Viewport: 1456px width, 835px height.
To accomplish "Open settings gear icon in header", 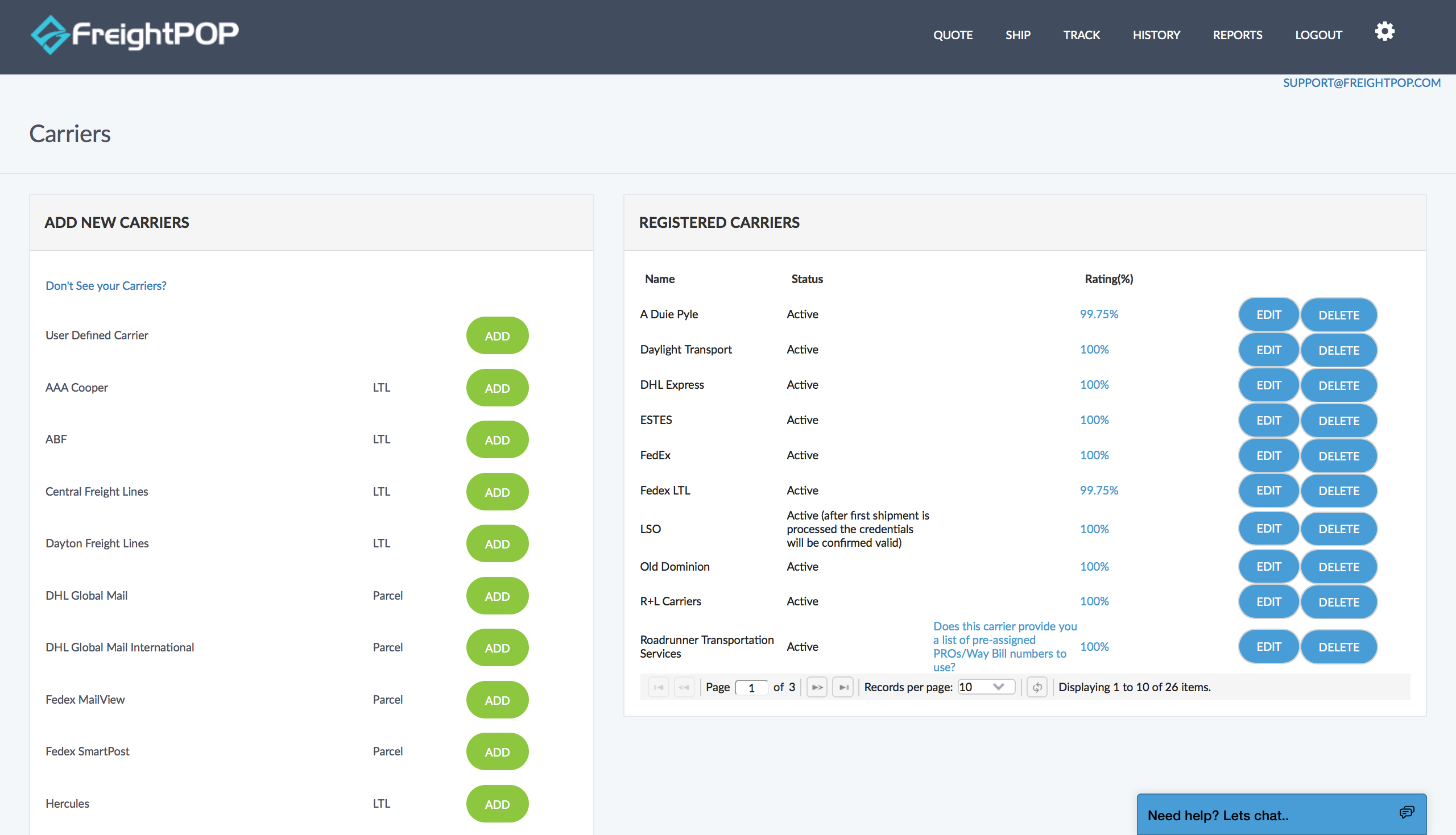I will [1384, 31].
